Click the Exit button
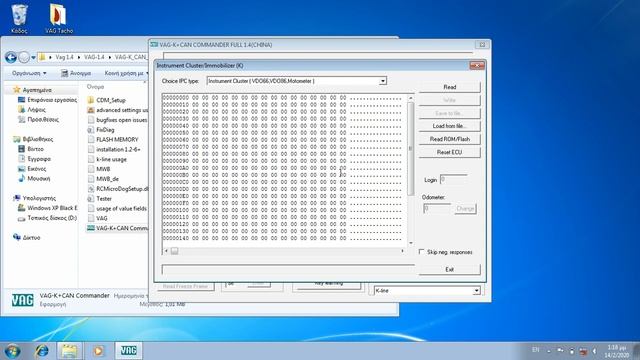The width and height of the screenshot is (640, 360). [449, 269]
